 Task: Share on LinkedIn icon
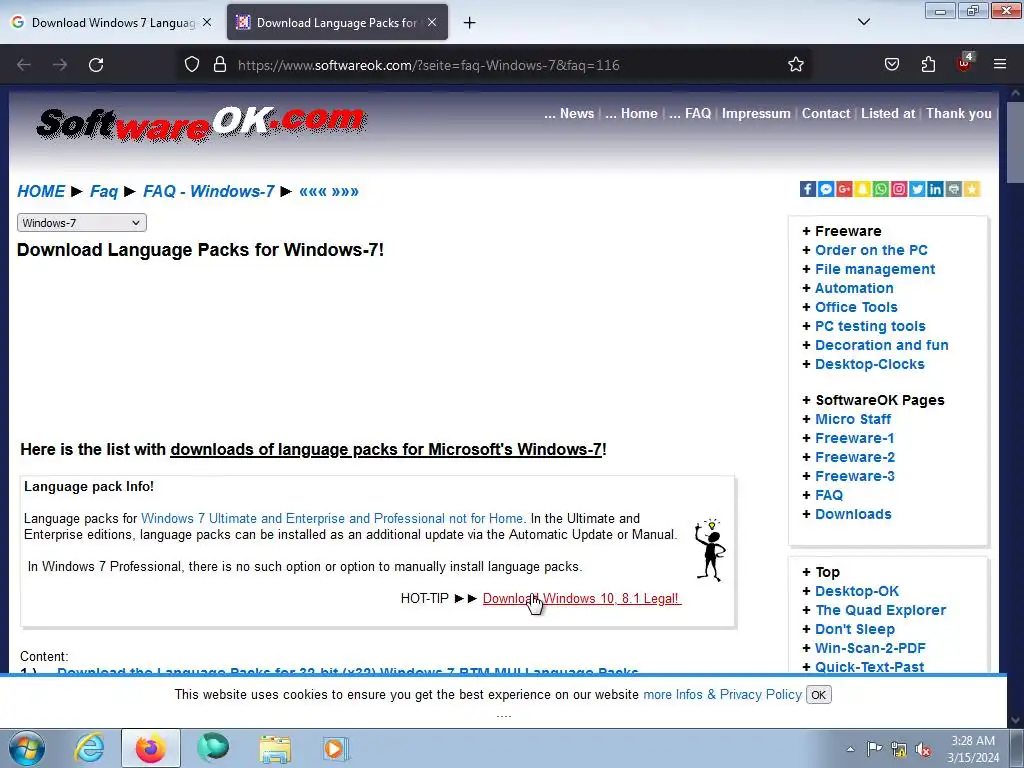tap(935, 189)
